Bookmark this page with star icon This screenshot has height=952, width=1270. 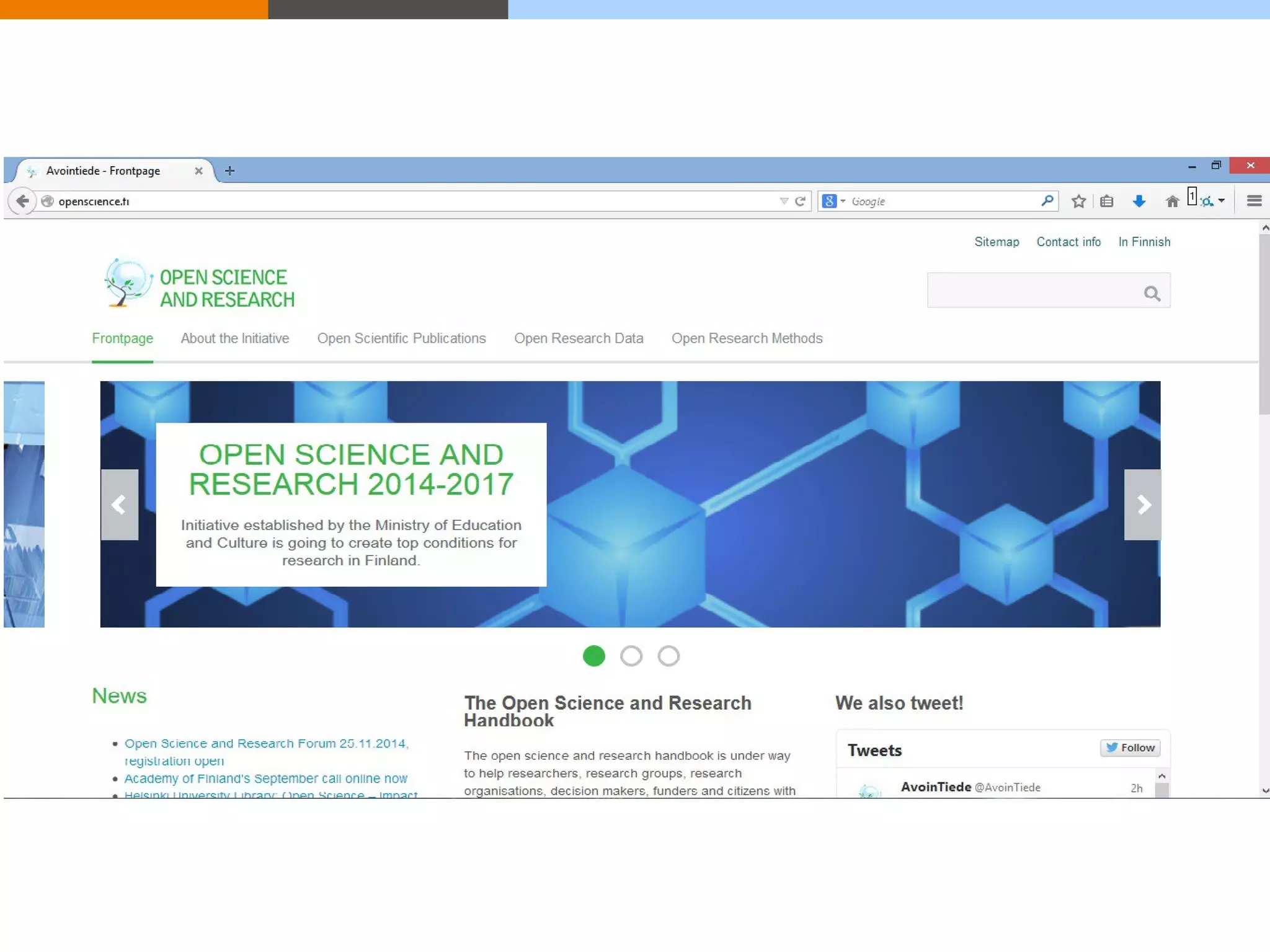point(1078,201)
